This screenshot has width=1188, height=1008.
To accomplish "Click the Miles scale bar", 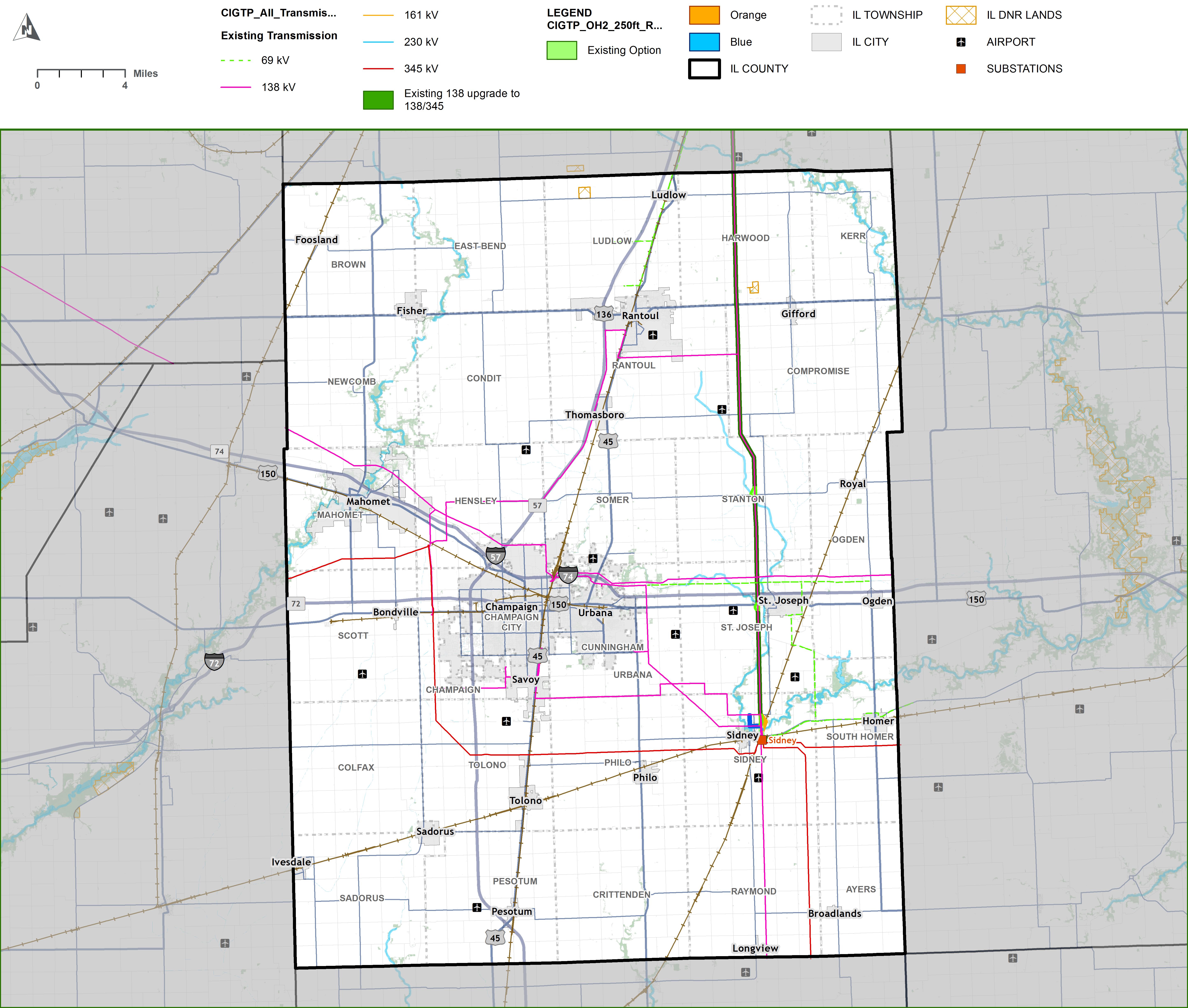I will tap(81, 73).
